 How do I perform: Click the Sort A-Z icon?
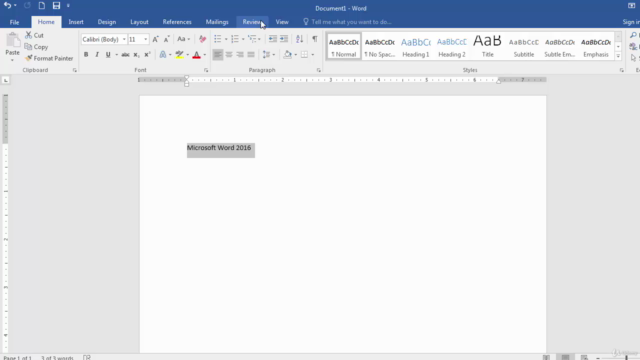tap(299, 39)
